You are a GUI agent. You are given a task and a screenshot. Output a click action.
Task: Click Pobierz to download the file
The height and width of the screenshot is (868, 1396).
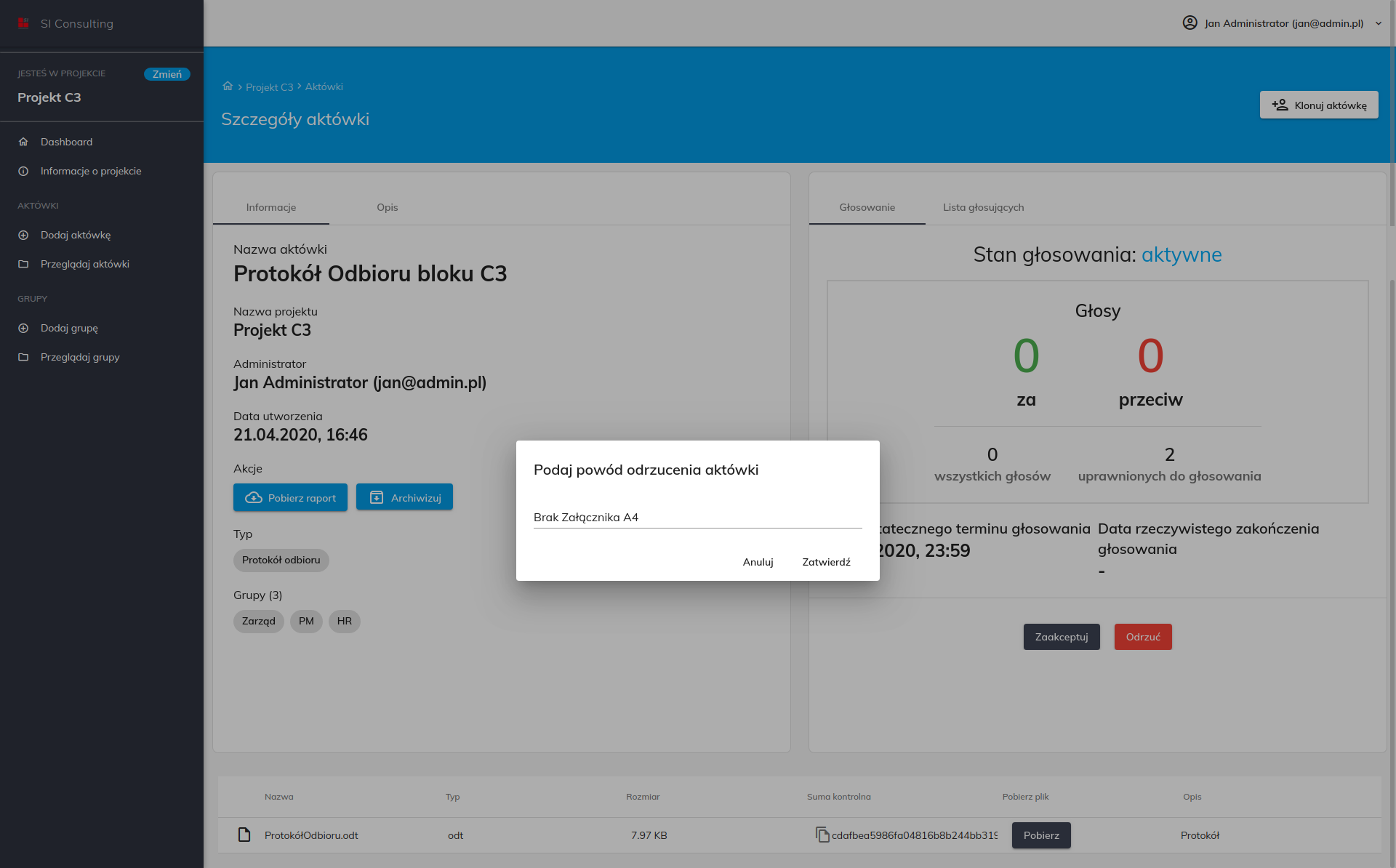pyautogui.click(x=1040, y=835)
